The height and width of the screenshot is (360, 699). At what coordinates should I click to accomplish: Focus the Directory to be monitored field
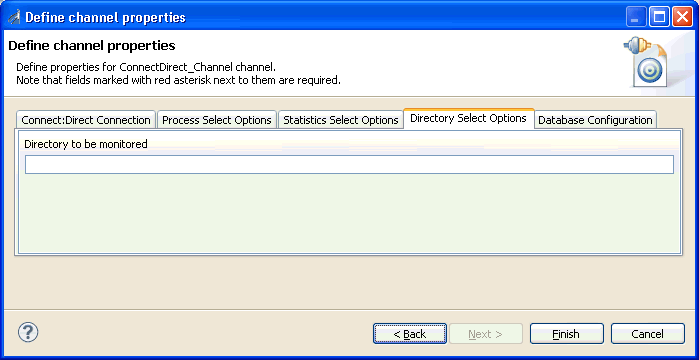pyautogui.click(x=349, y=164)
